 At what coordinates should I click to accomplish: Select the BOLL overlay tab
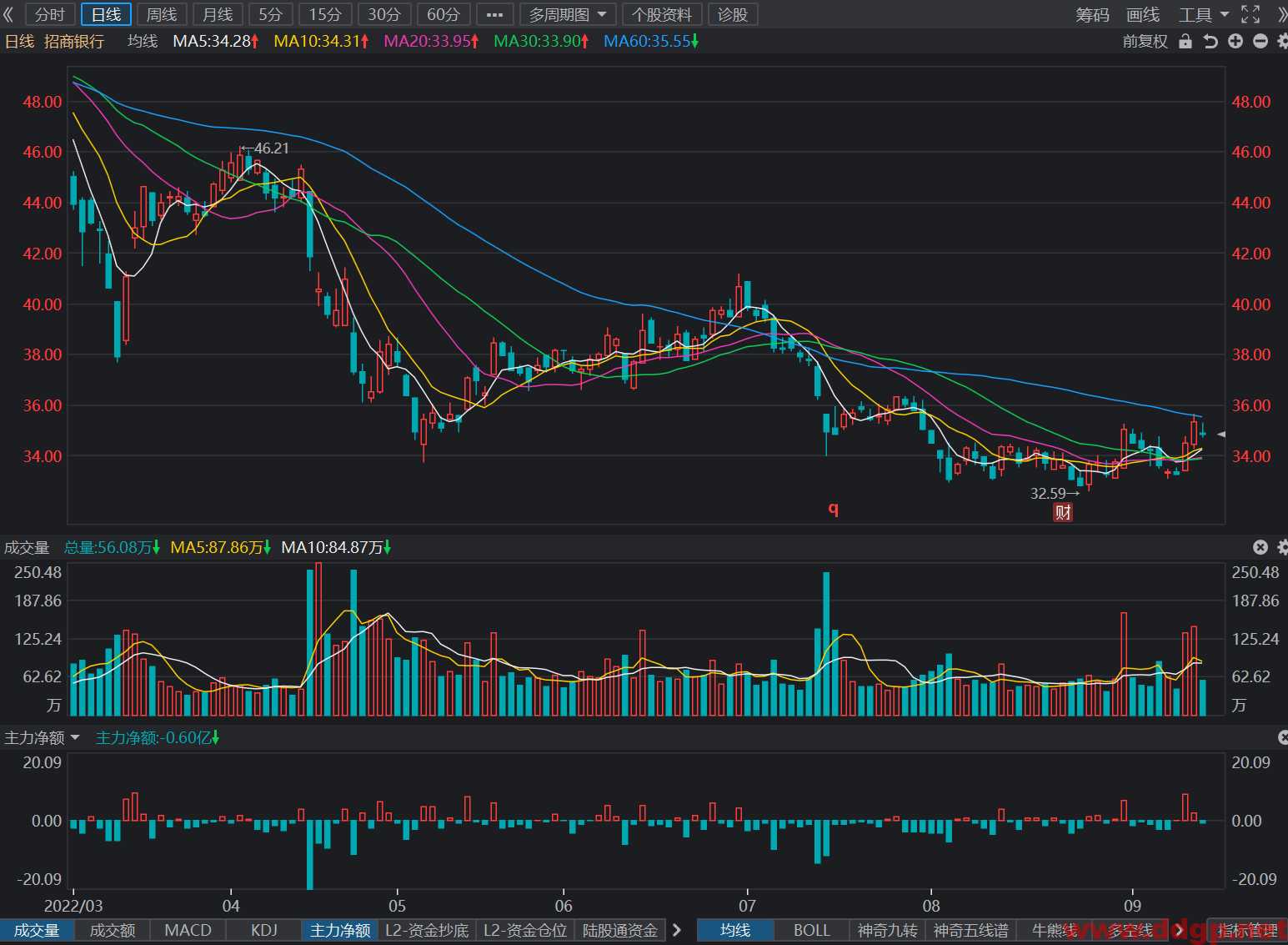coord(811,930)
